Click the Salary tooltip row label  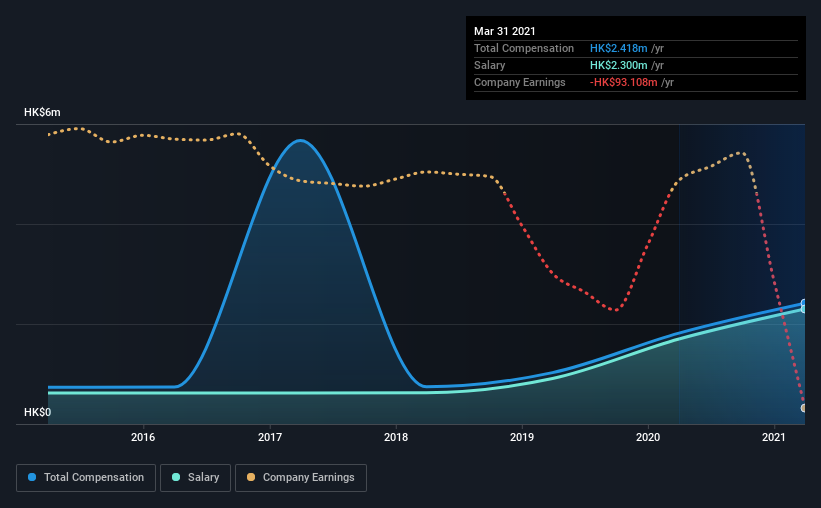[x=490, y=65]
